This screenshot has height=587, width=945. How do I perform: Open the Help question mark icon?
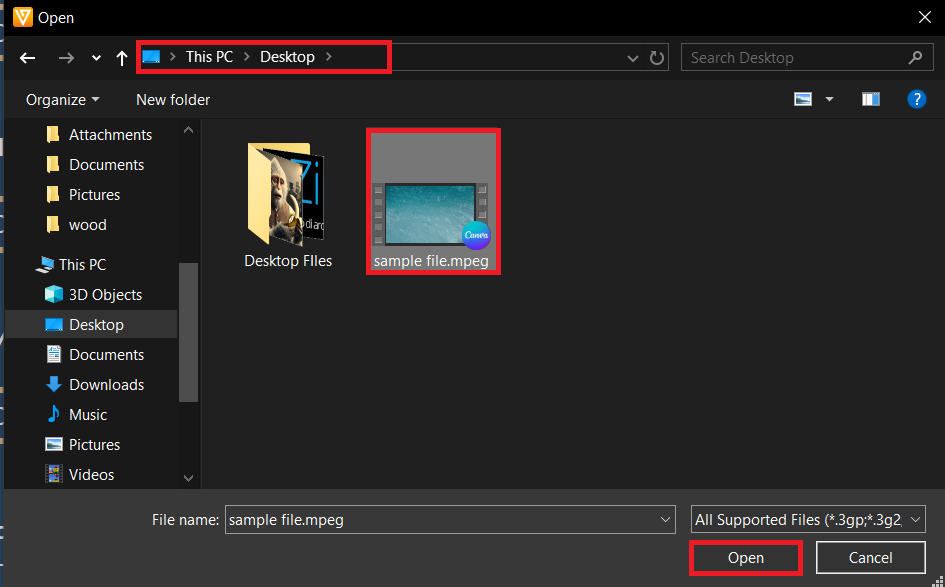(917, 99)
